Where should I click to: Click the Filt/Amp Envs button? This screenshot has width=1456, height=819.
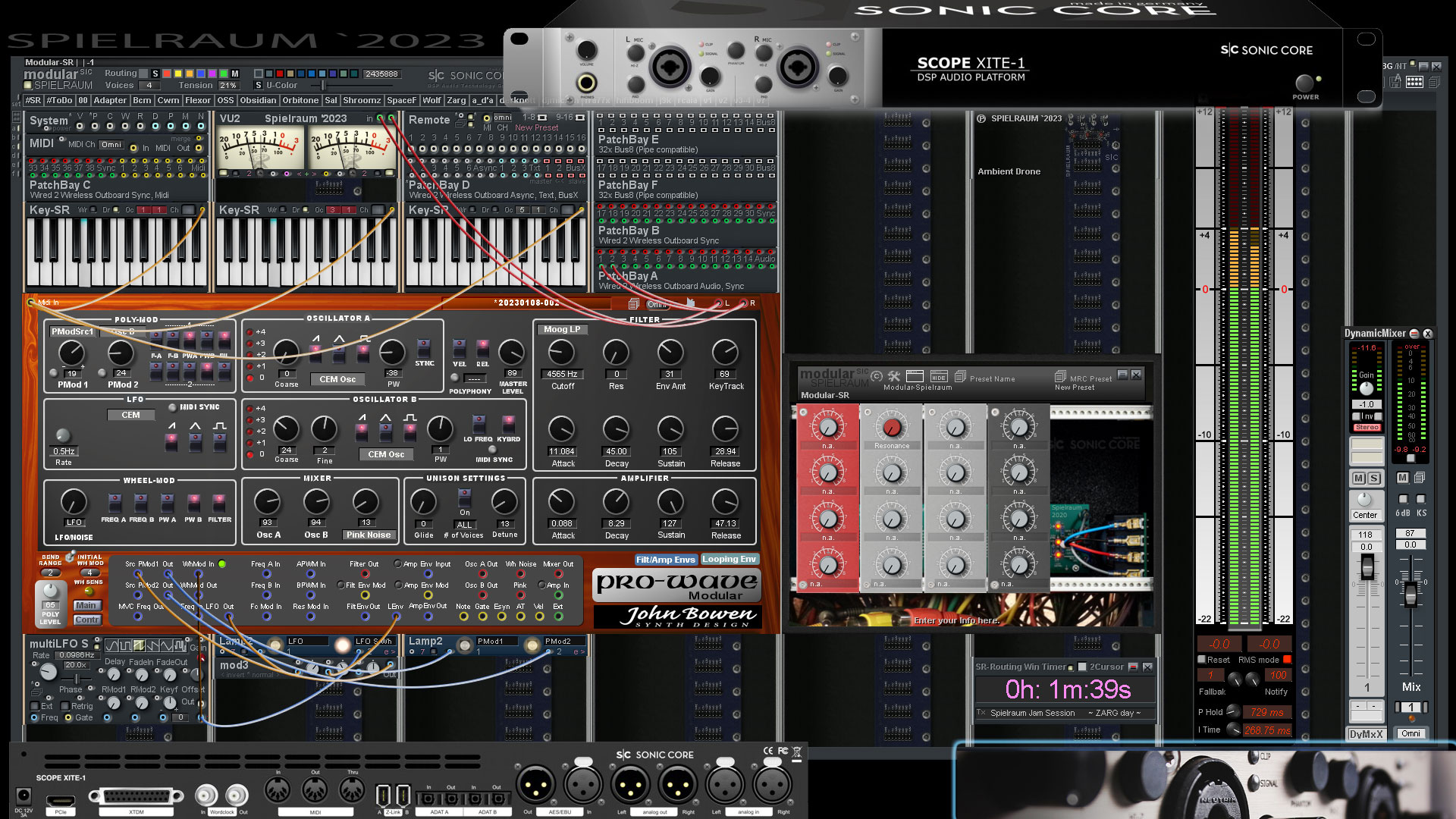[x=665, y=560]
